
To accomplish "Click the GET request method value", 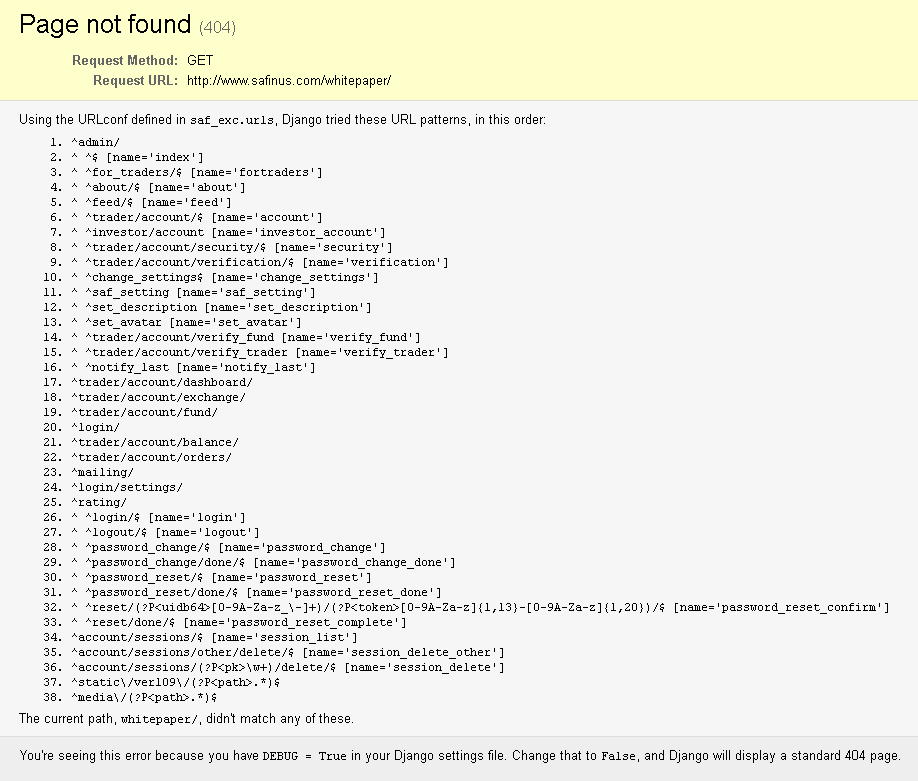I will (x=200, y=60).
